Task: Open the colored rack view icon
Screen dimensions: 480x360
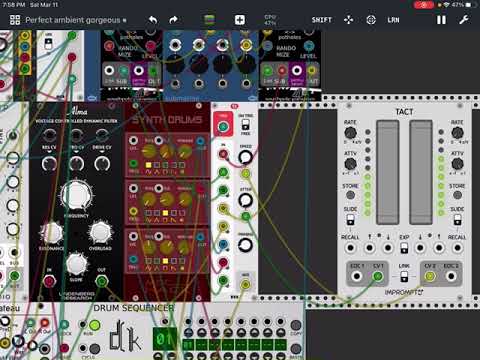Action: pyautogui.click(x=210, y=20)
